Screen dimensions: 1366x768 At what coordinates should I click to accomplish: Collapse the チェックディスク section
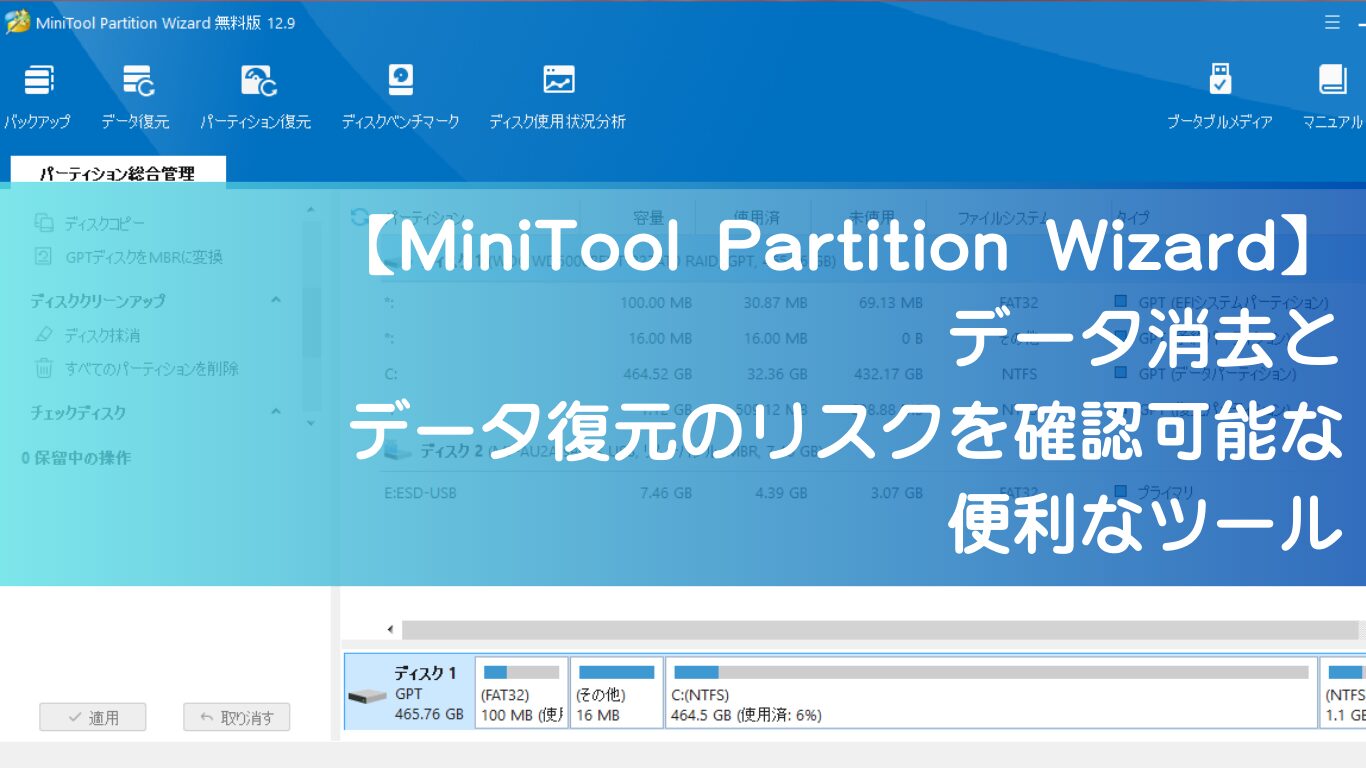tap(277, 412)
